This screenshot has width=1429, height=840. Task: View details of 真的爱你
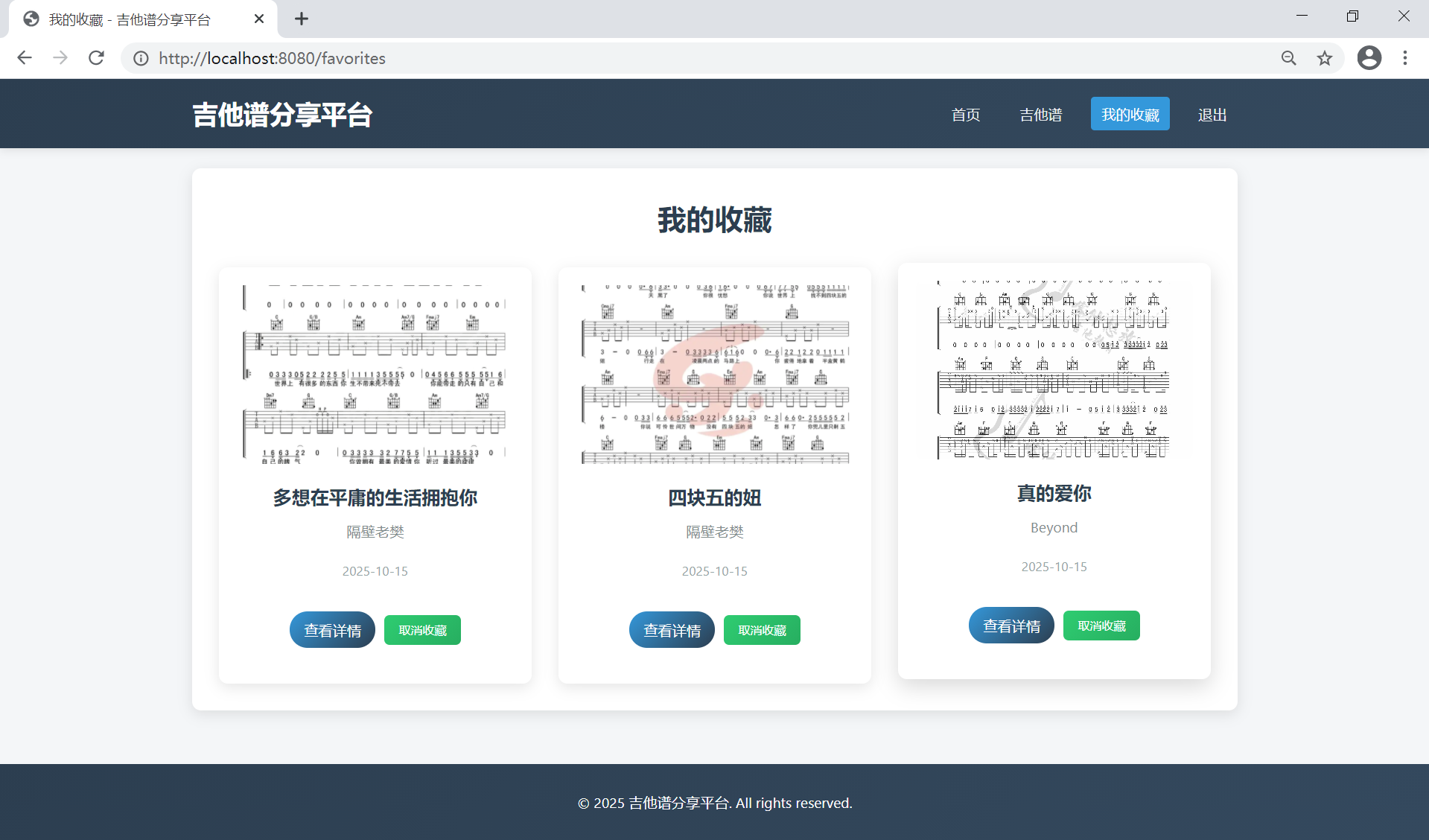(1011, 626)
